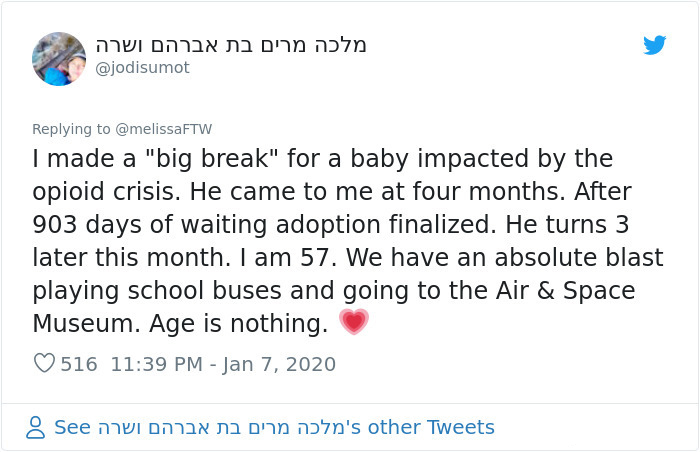Open the "See other Tweets" footer link
Screen dimensions: 700x452
(274, 428)
